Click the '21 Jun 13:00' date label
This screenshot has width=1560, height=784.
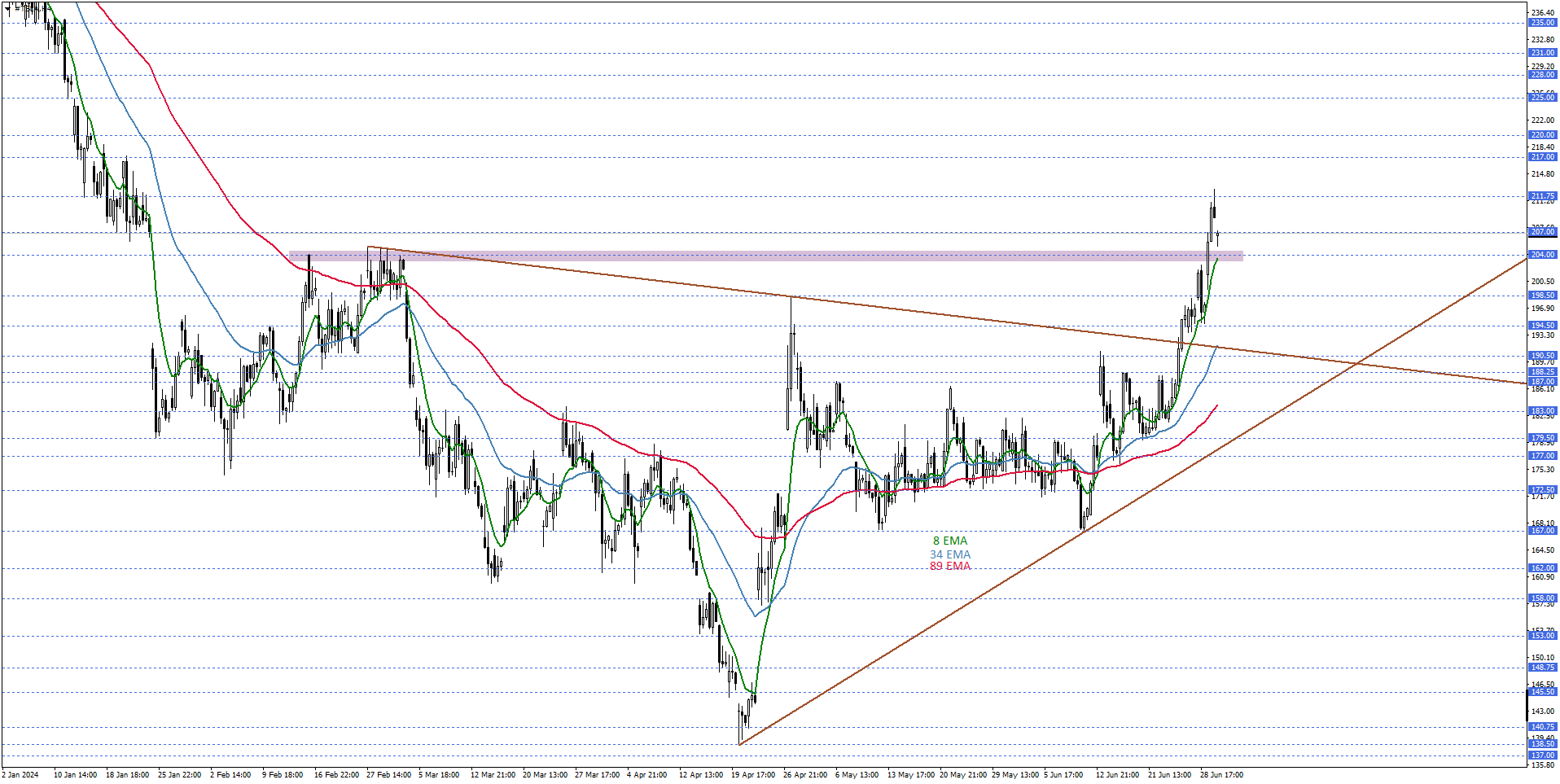pos(1170,775)
